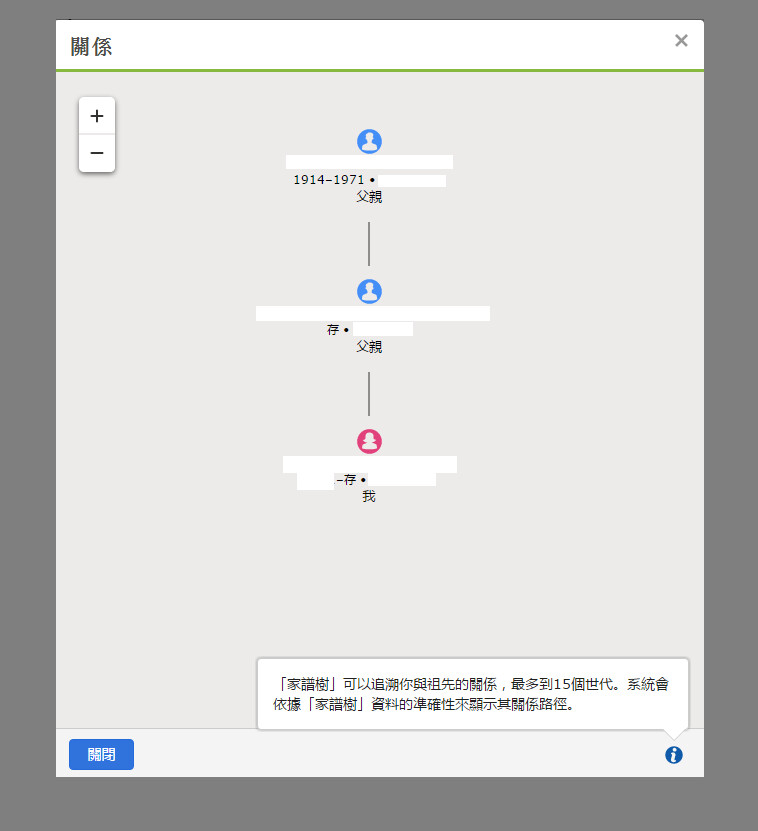Click the 父親 label under 1914–1971
This screenshot has width=758, height=831.
[369, 197]
